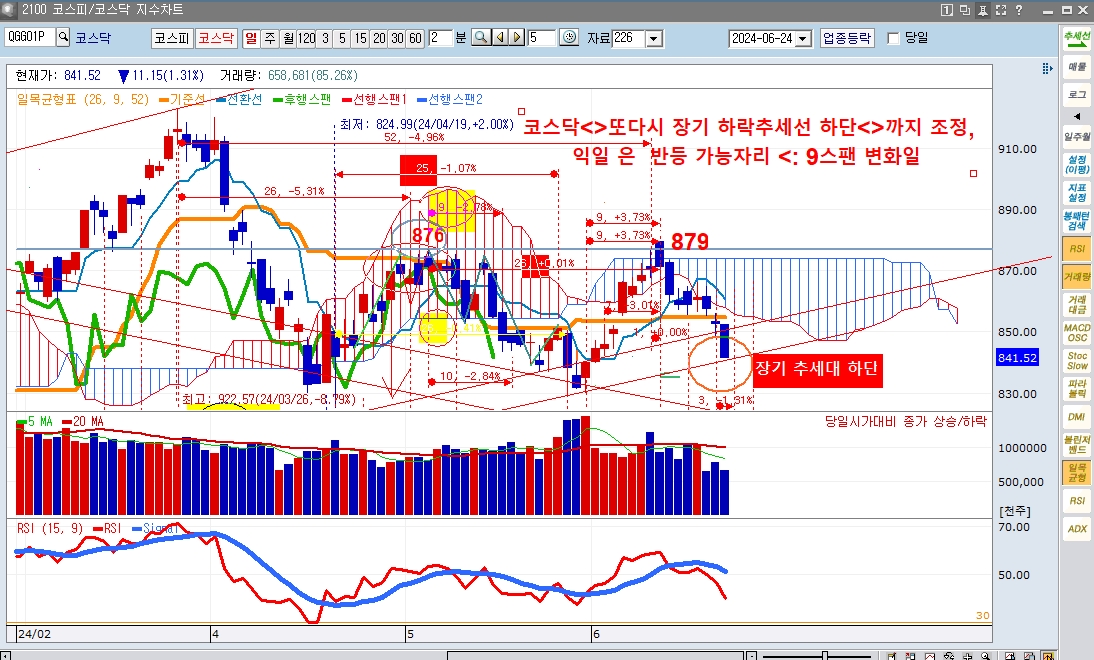Click the zoom magnifier icon in the toolbar
The height and width of the screenshot is (660, 1094).
[x=480, y=38]
